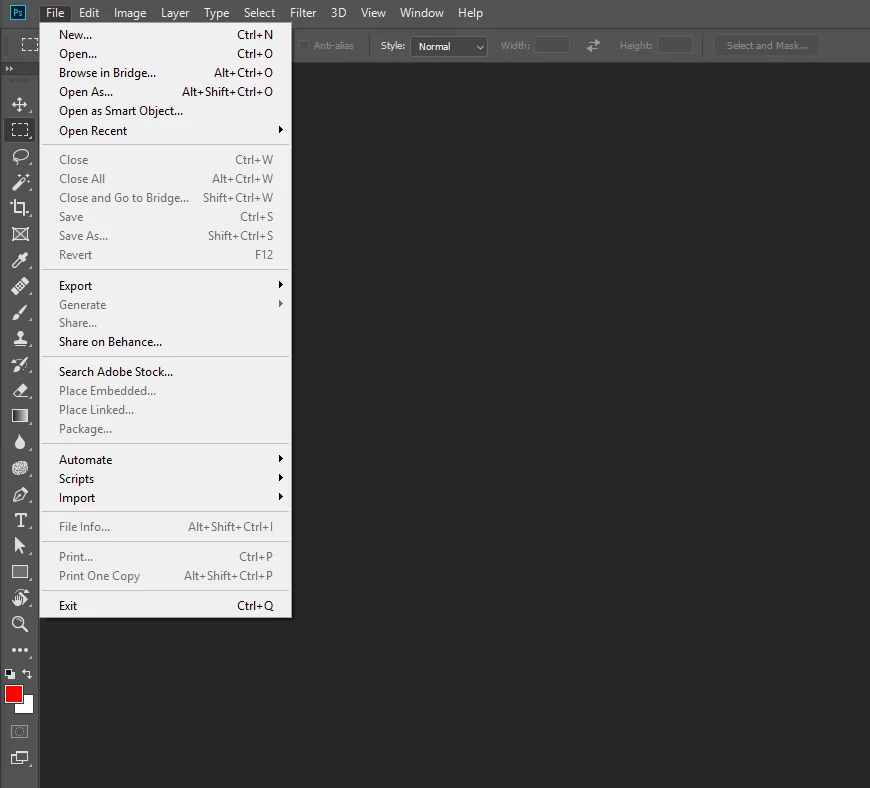Click the Photoshop Ps logo icon
Viewport: 870px width, 788px height.
pos(18,12)
